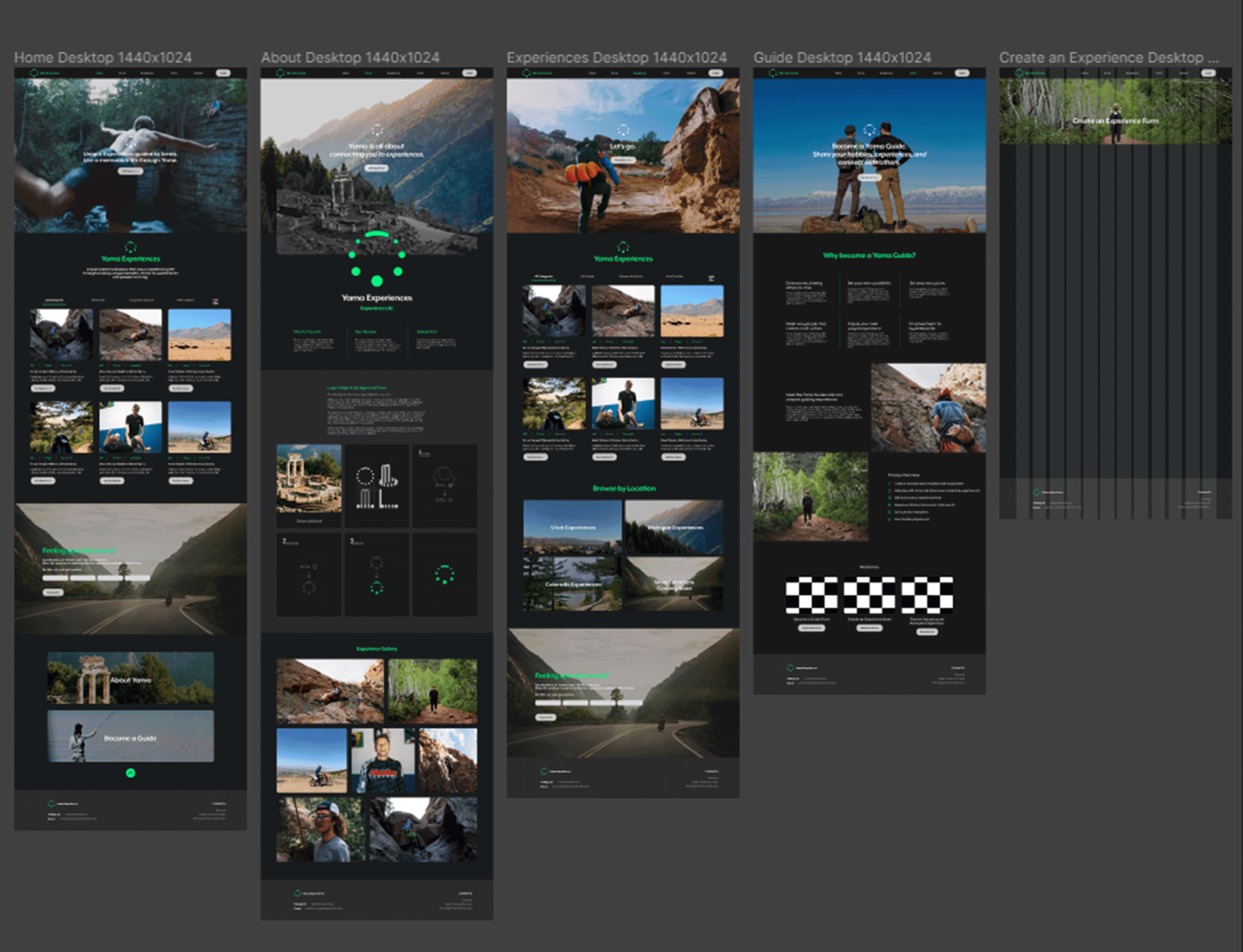Click the Yama logo in Home frame navbar

pos(34,73)
